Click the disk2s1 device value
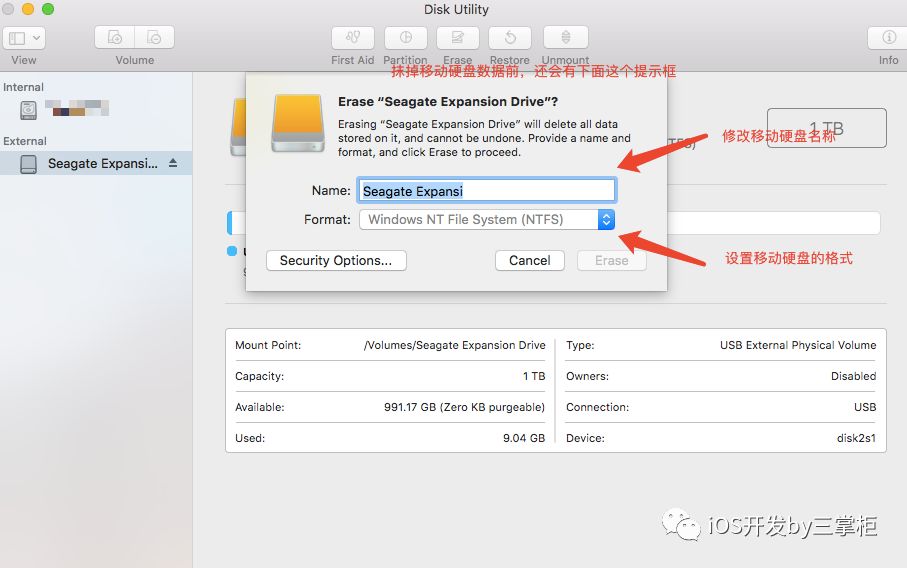 coord(856,438)
